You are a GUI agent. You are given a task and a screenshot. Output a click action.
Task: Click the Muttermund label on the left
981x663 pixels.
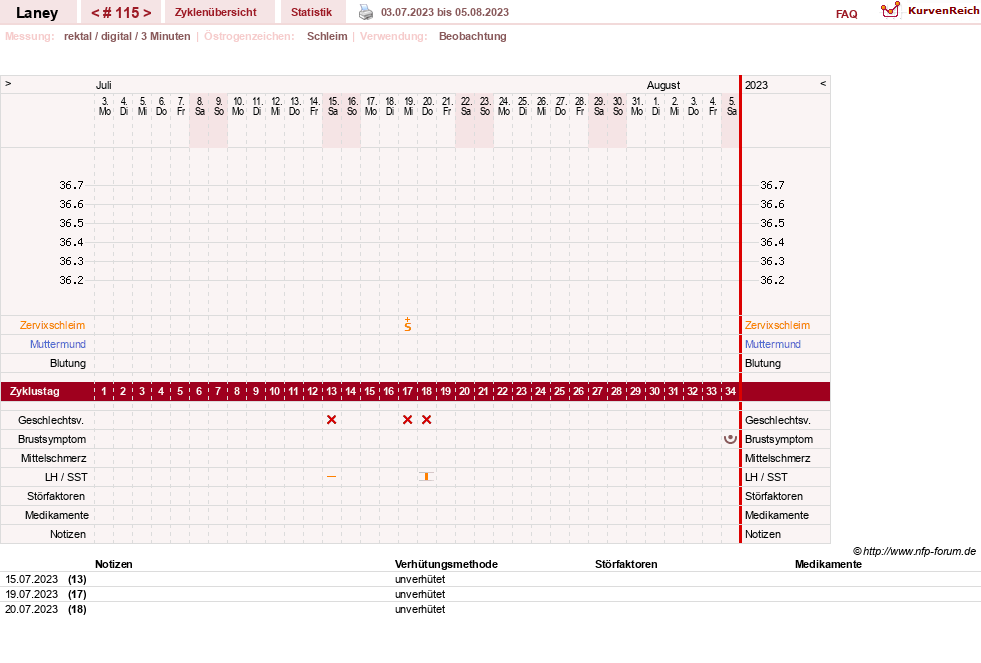coord(58,344)
